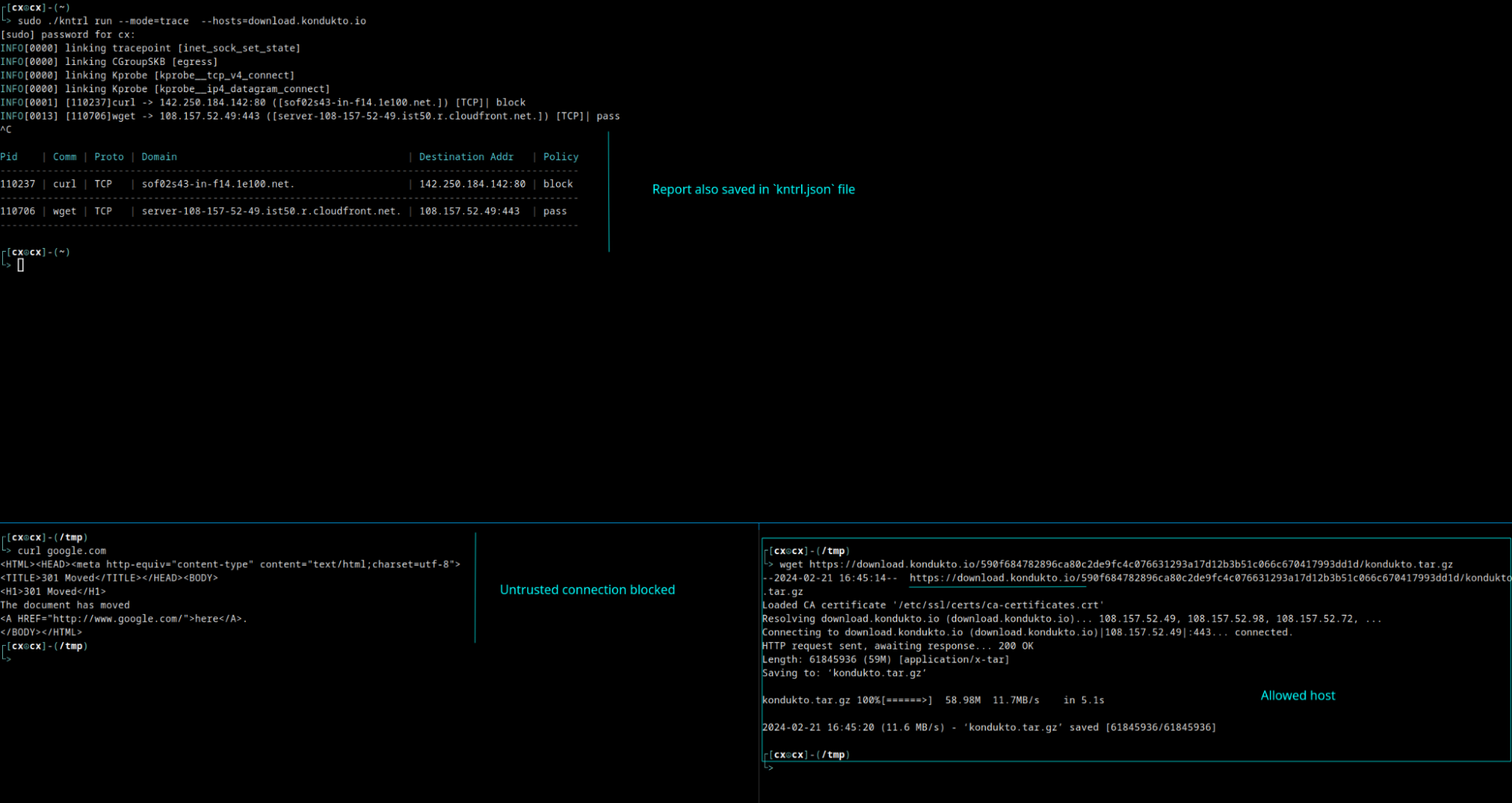
Task: Select the Comm column header
Action: (x=64, y=157)
